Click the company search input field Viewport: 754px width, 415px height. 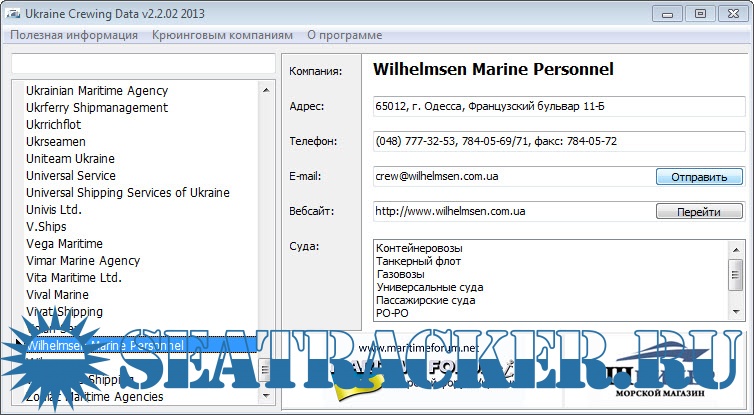click(x=142, y=64)
